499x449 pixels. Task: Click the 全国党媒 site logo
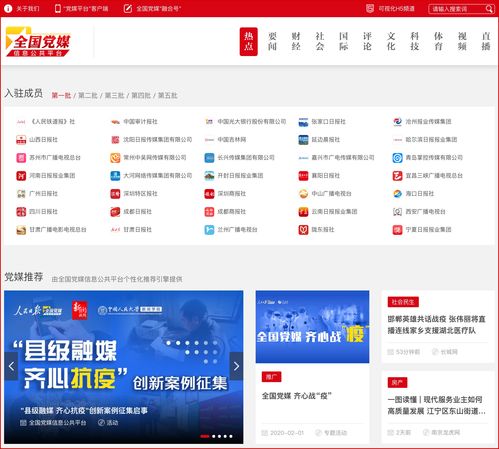click(38, 42)
